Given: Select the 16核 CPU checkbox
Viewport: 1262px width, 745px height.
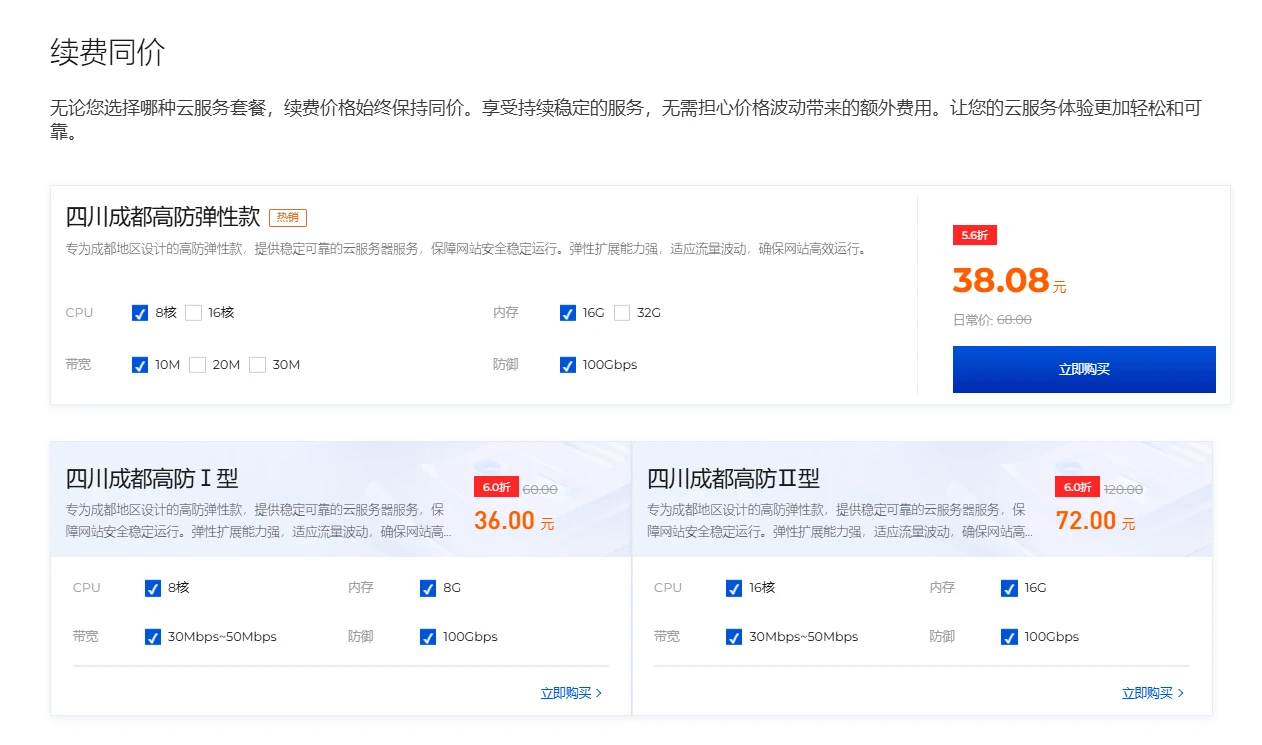Looking at the screenshot, I should [x=193, y=313].
